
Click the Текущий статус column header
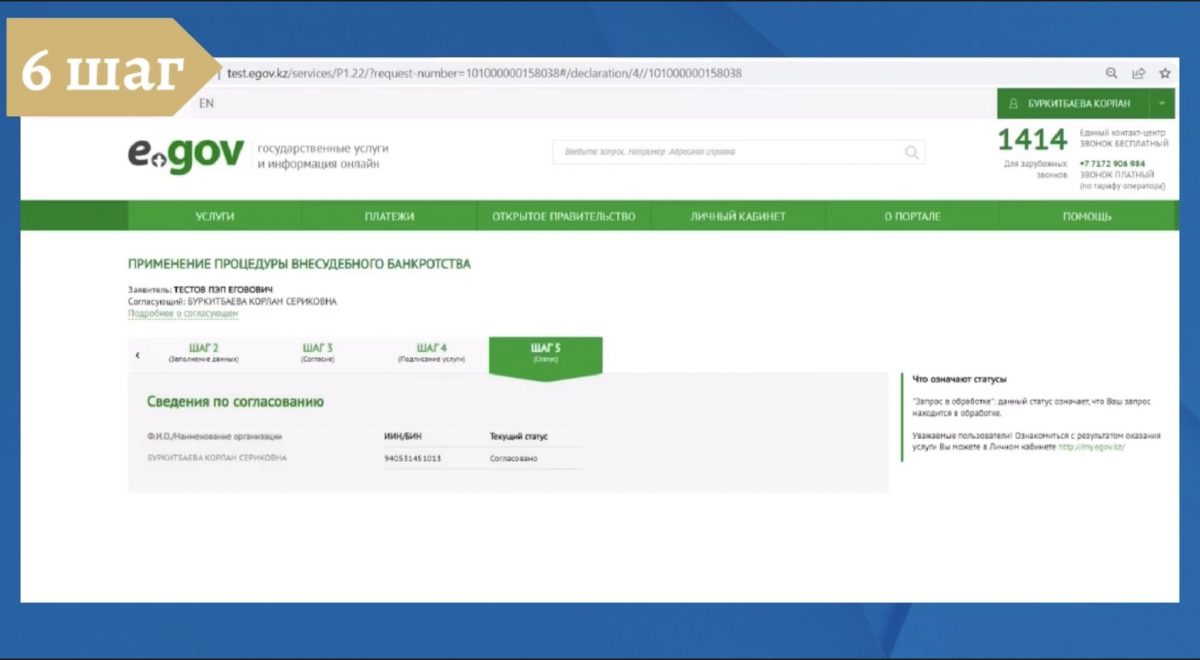tap(519, 436)
